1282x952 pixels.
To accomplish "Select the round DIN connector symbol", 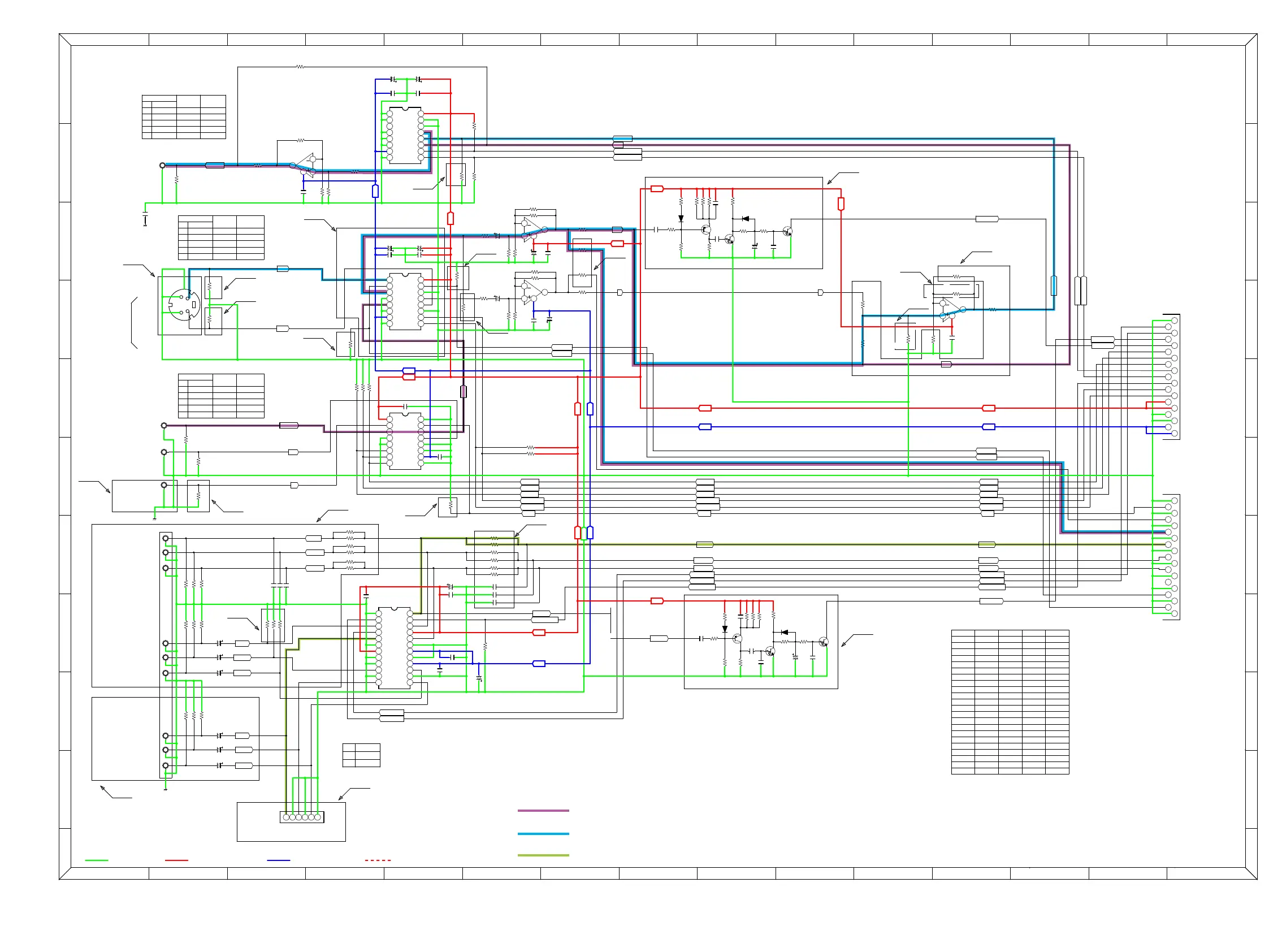I will click(x=184, y=304).
